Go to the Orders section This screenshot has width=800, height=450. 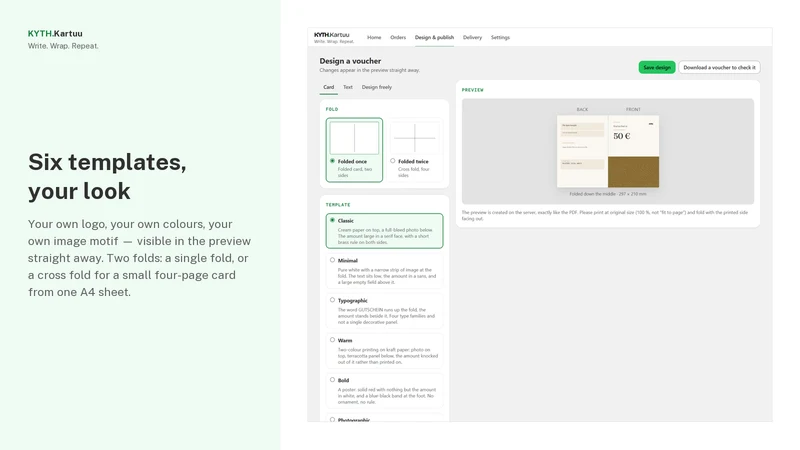(398, 37)
